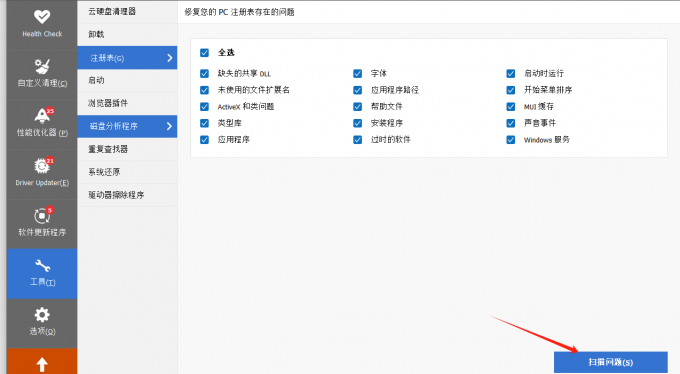Uncheck 开始菜单排序 checkbox
680x374 pixels.
pyautogui.click(x=511, y=90)
